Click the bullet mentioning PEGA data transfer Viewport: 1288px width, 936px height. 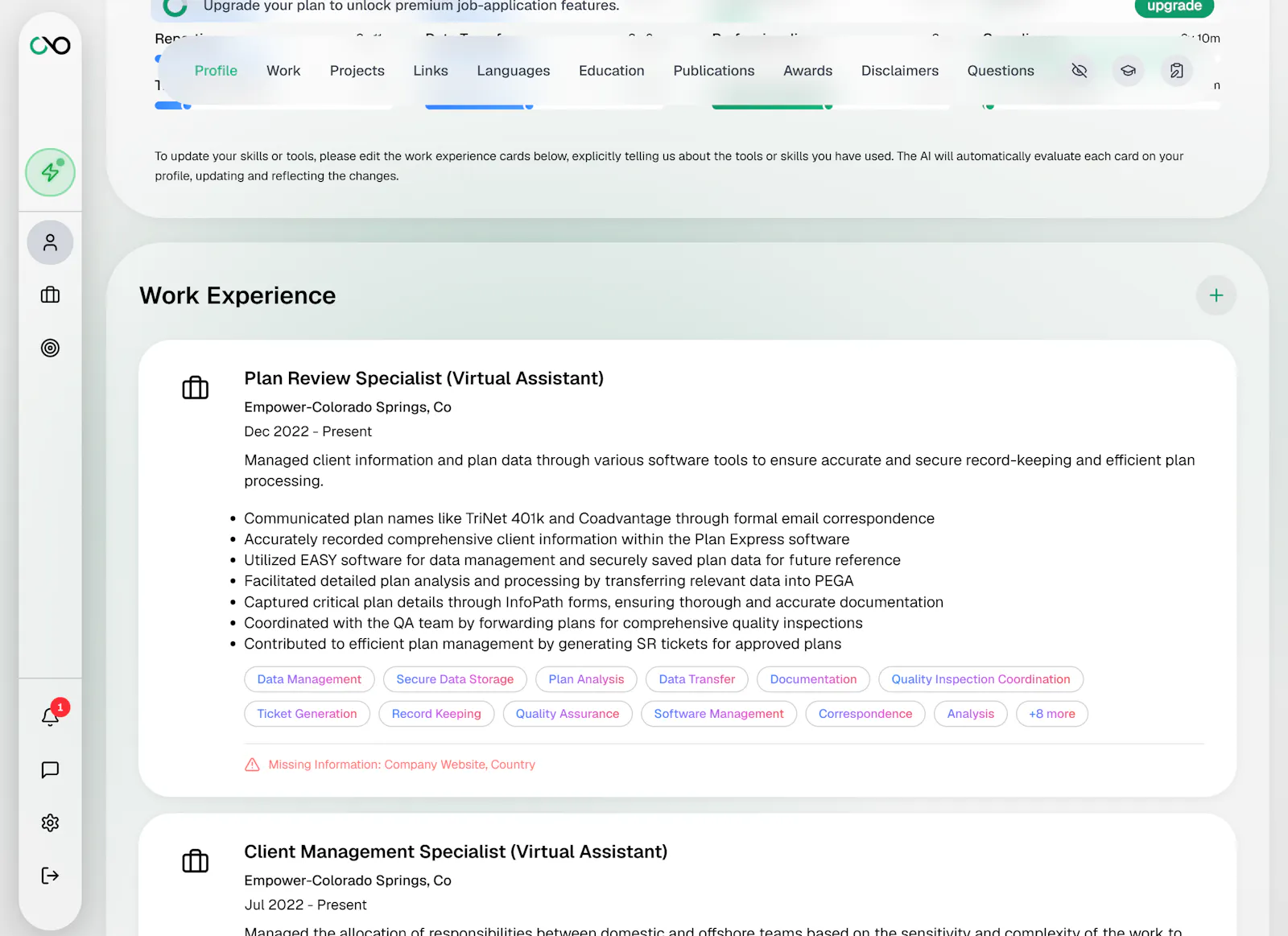[548, 581]
